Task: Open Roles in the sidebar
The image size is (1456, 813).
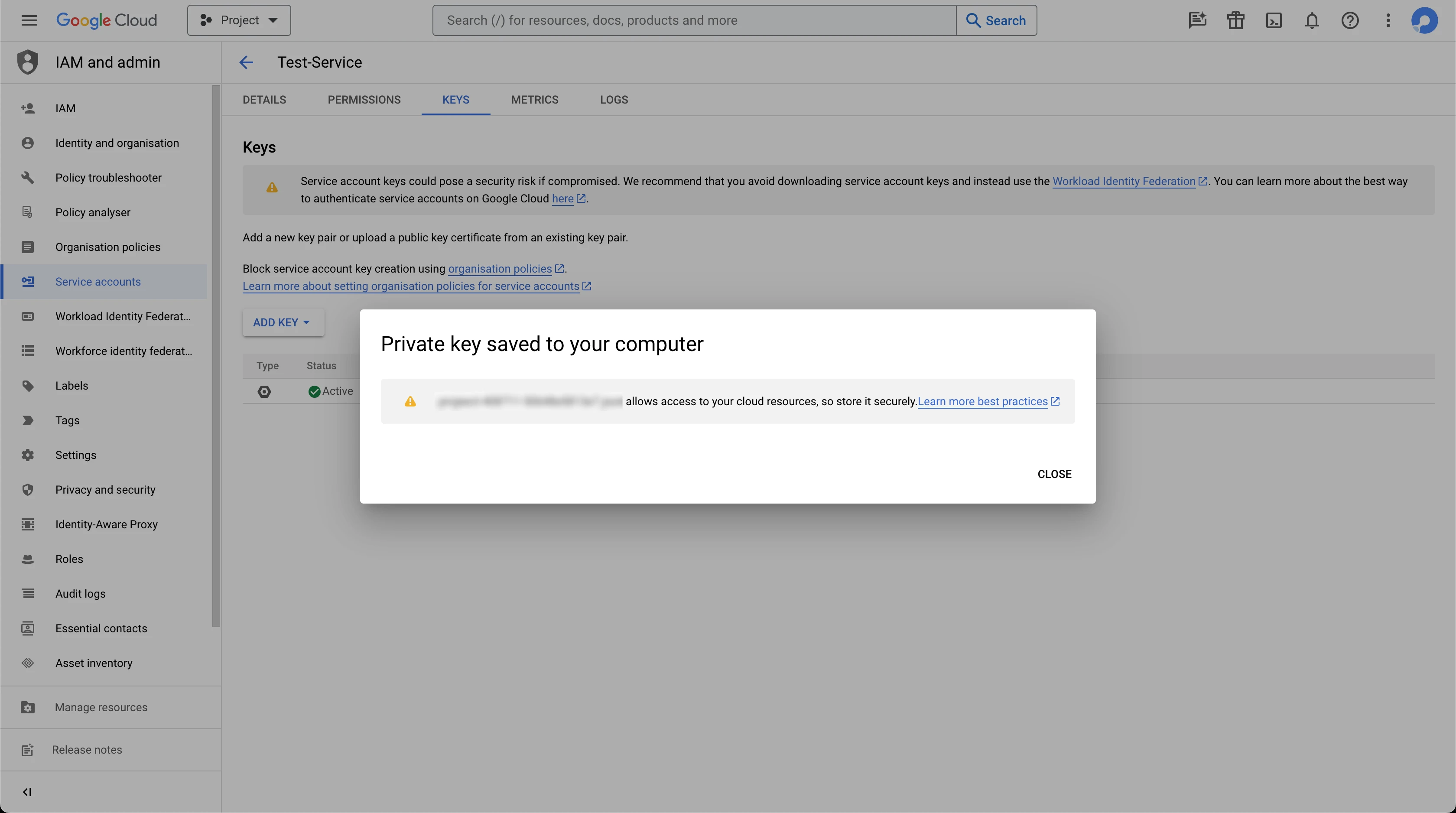Action: (69, 559)
